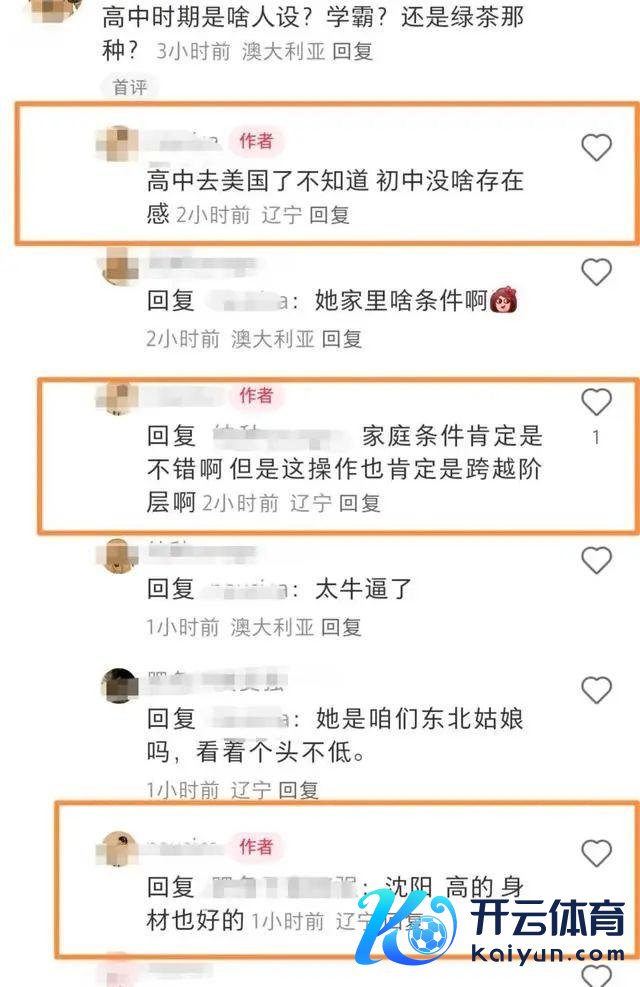The image size is (640, 987).
Task: Reply to author's 高中去美国了 comment
Action: (x=329, y=215)
